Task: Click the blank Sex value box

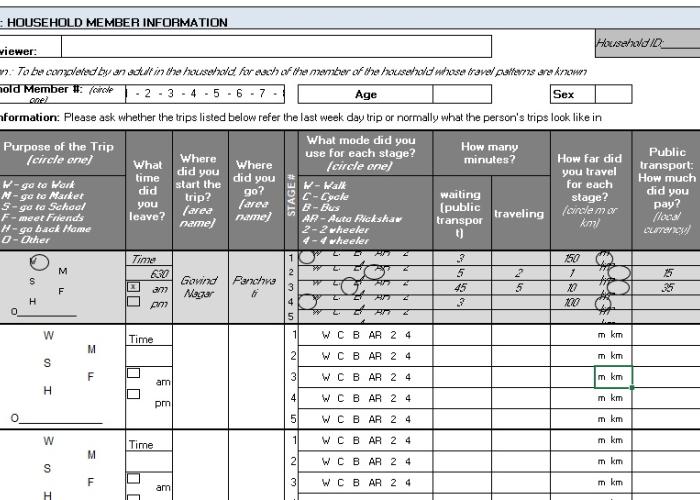Action: point(613,94)
